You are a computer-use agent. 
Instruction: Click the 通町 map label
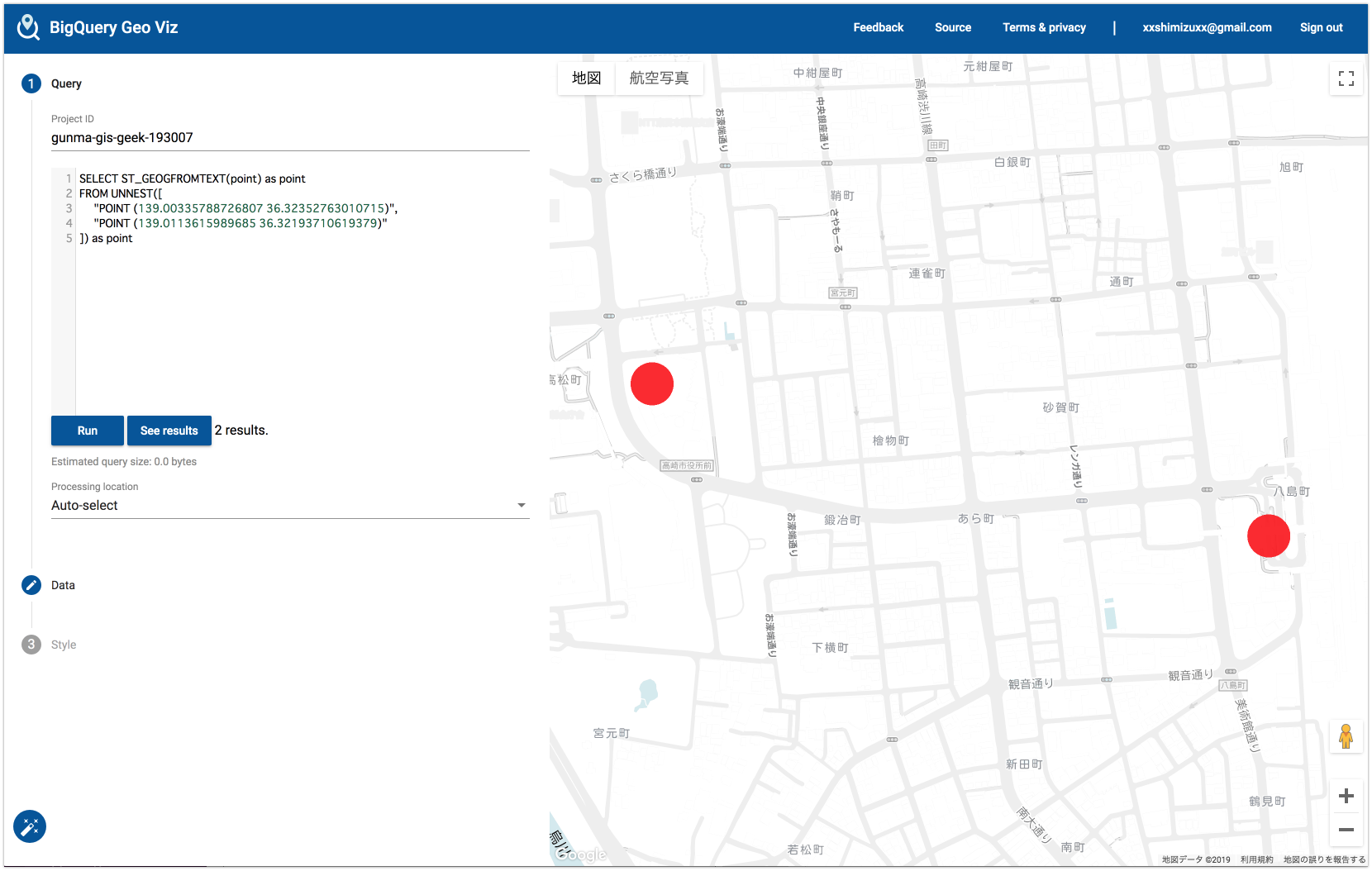coord(1122,282)
